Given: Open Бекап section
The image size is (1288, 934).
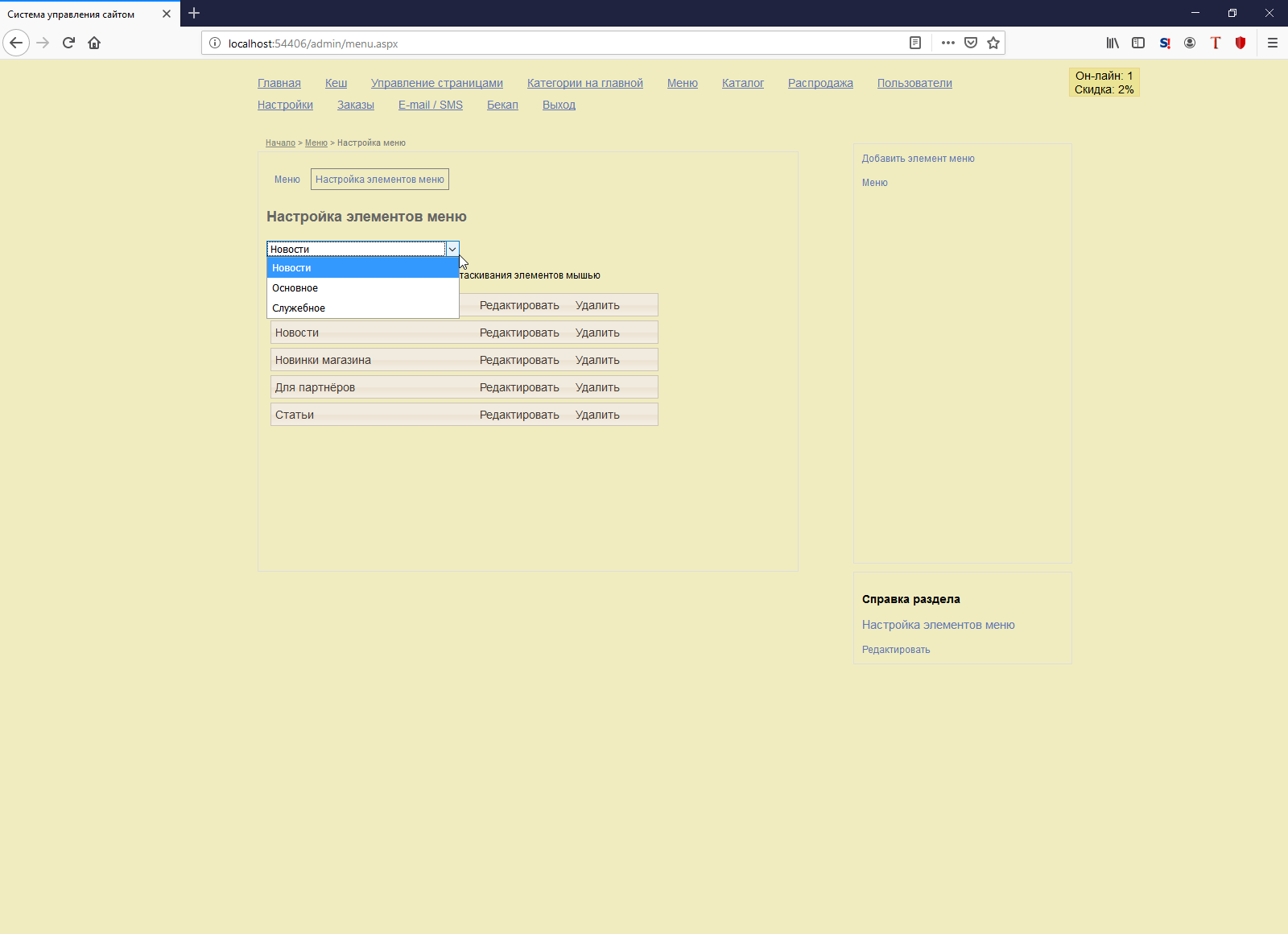Looking at the screenshot, I should [502, 105].
